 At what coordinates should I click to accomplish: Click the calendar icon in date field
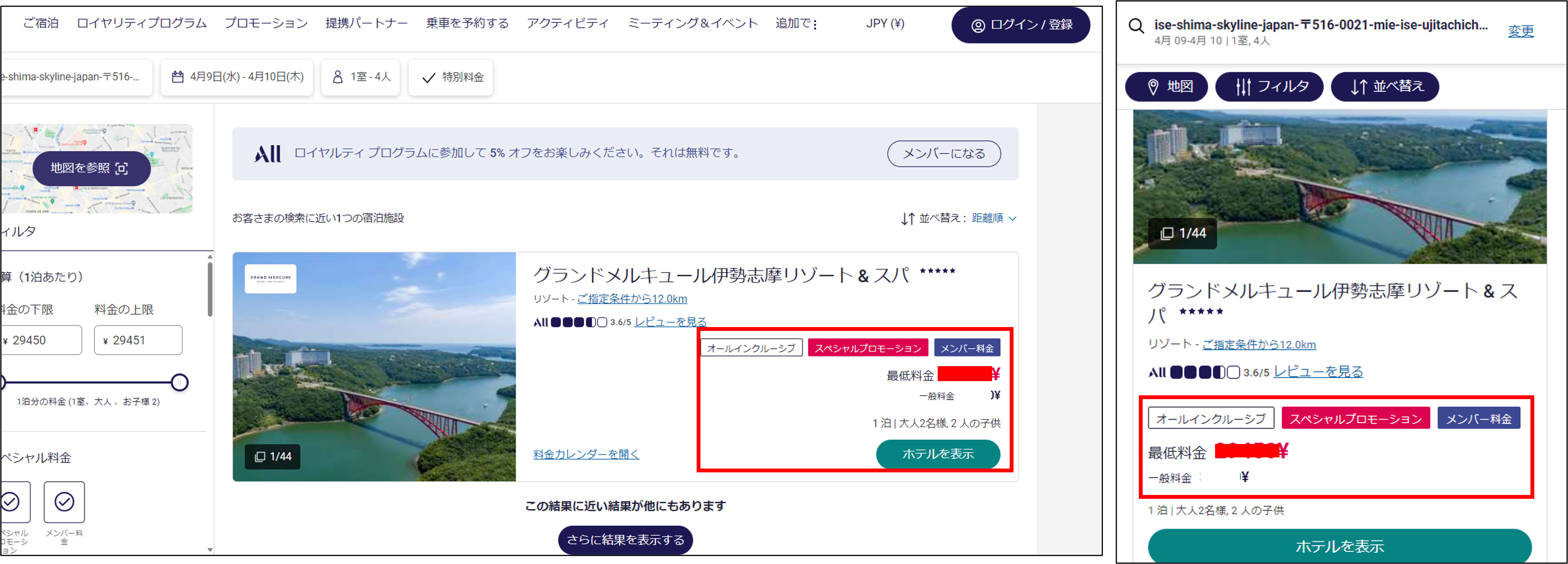point(178,77)
